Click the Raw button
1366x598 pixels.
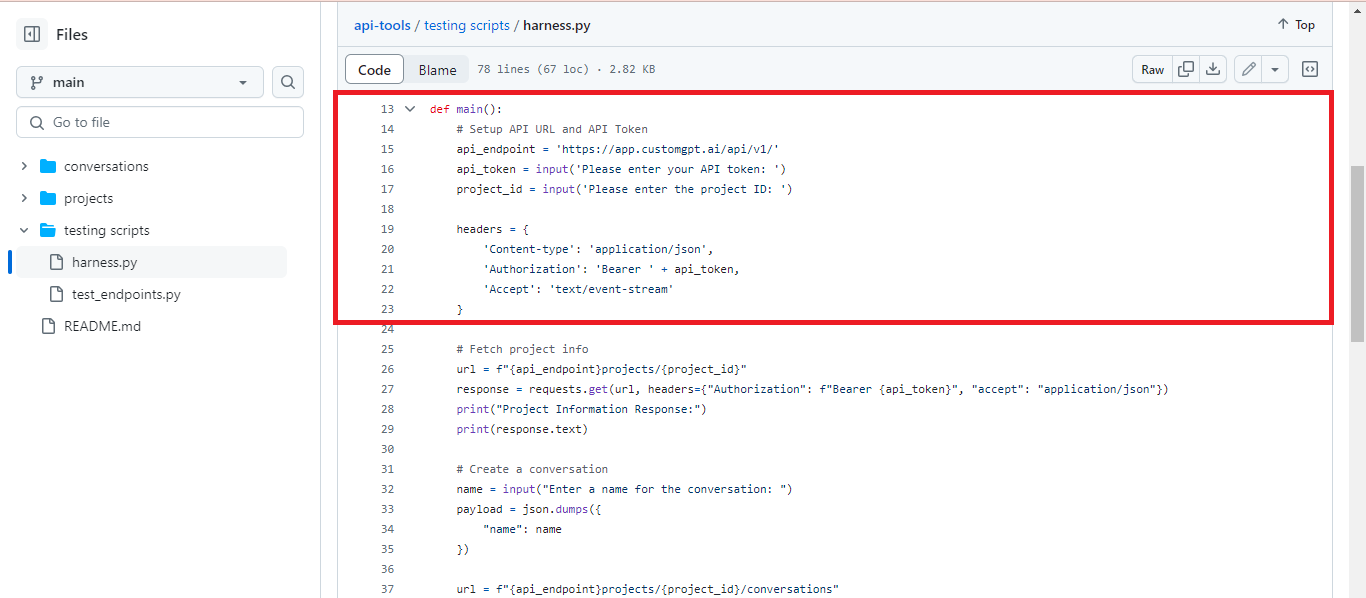[x=1151, y=68]
